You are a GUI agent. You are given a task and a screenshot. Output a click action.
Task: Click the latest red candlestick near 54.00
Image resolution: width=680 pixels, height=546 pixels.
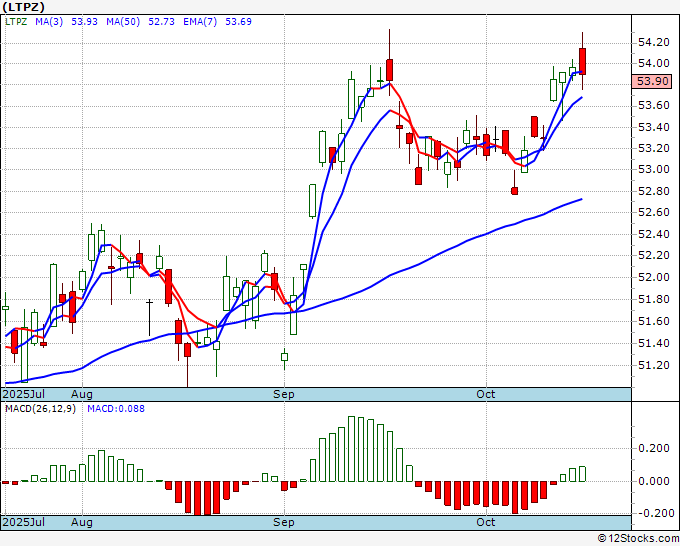point(582,61)
